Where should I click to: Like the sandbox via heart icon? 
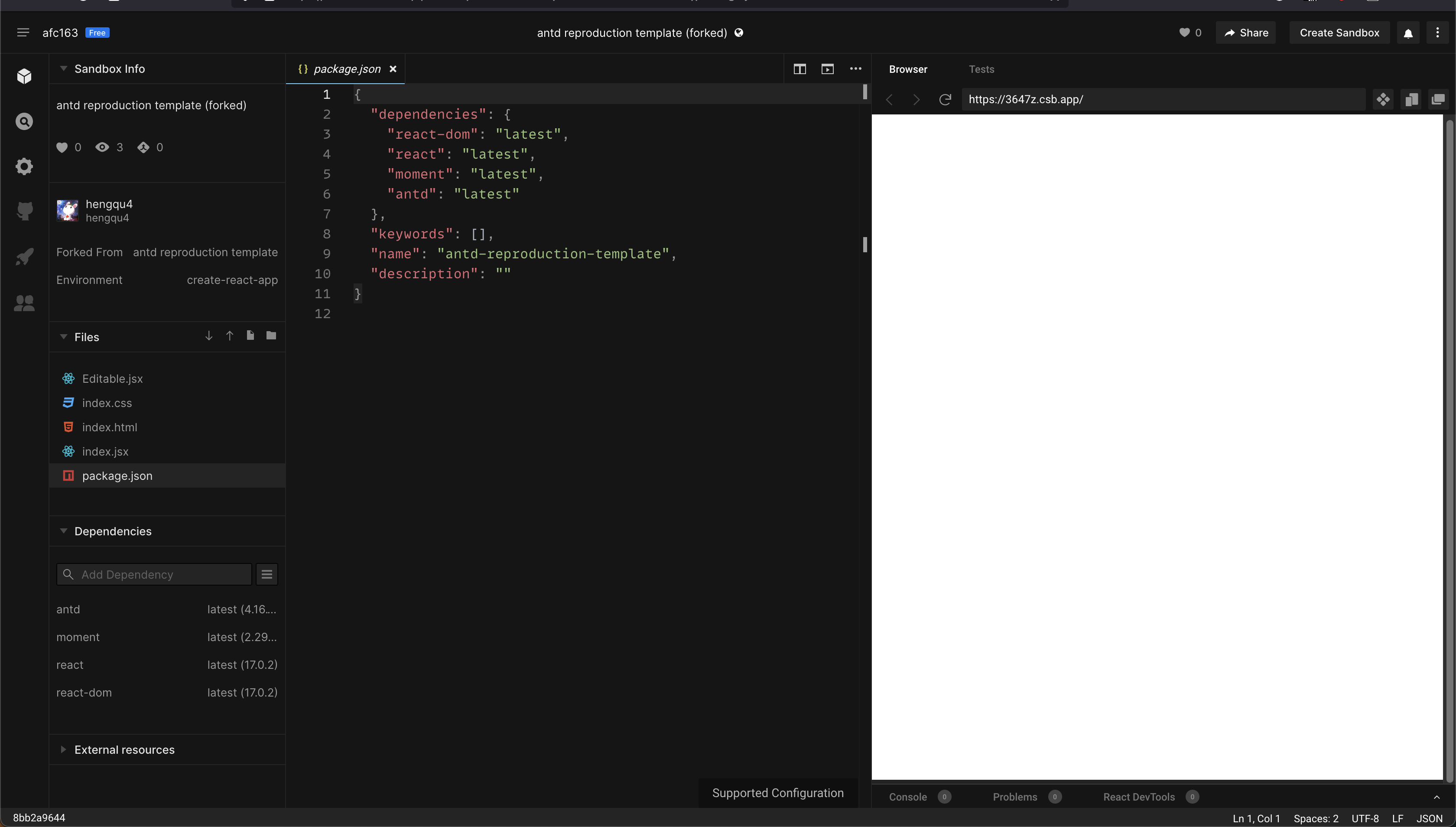1185,33
